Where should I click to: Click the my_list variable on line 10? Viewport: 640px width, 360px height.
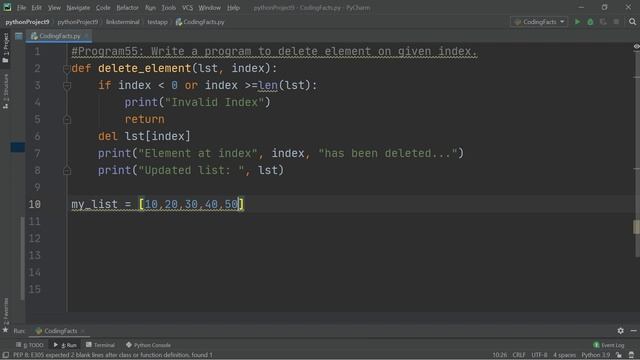point(95,204)
